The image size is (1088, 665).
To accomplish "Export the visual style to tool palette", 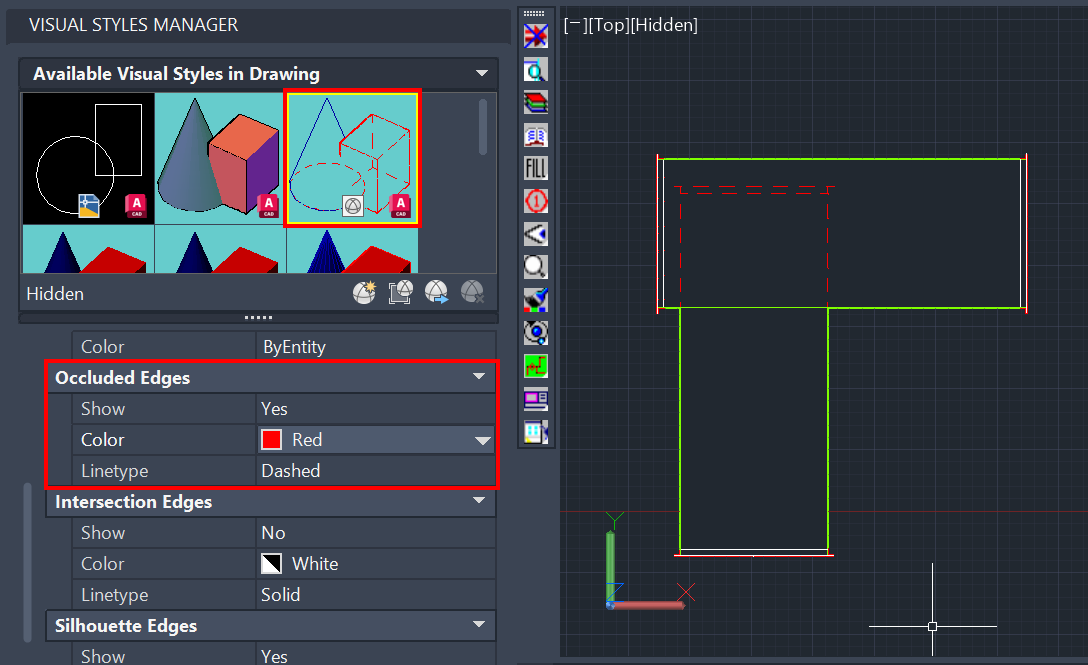I will tap(436, 291).
